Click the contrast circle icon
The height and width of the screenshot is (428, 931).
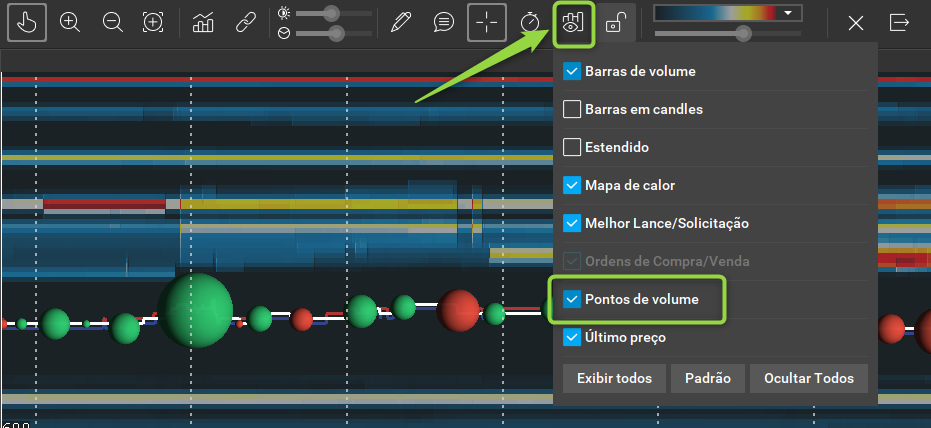(x=284, y=33)
